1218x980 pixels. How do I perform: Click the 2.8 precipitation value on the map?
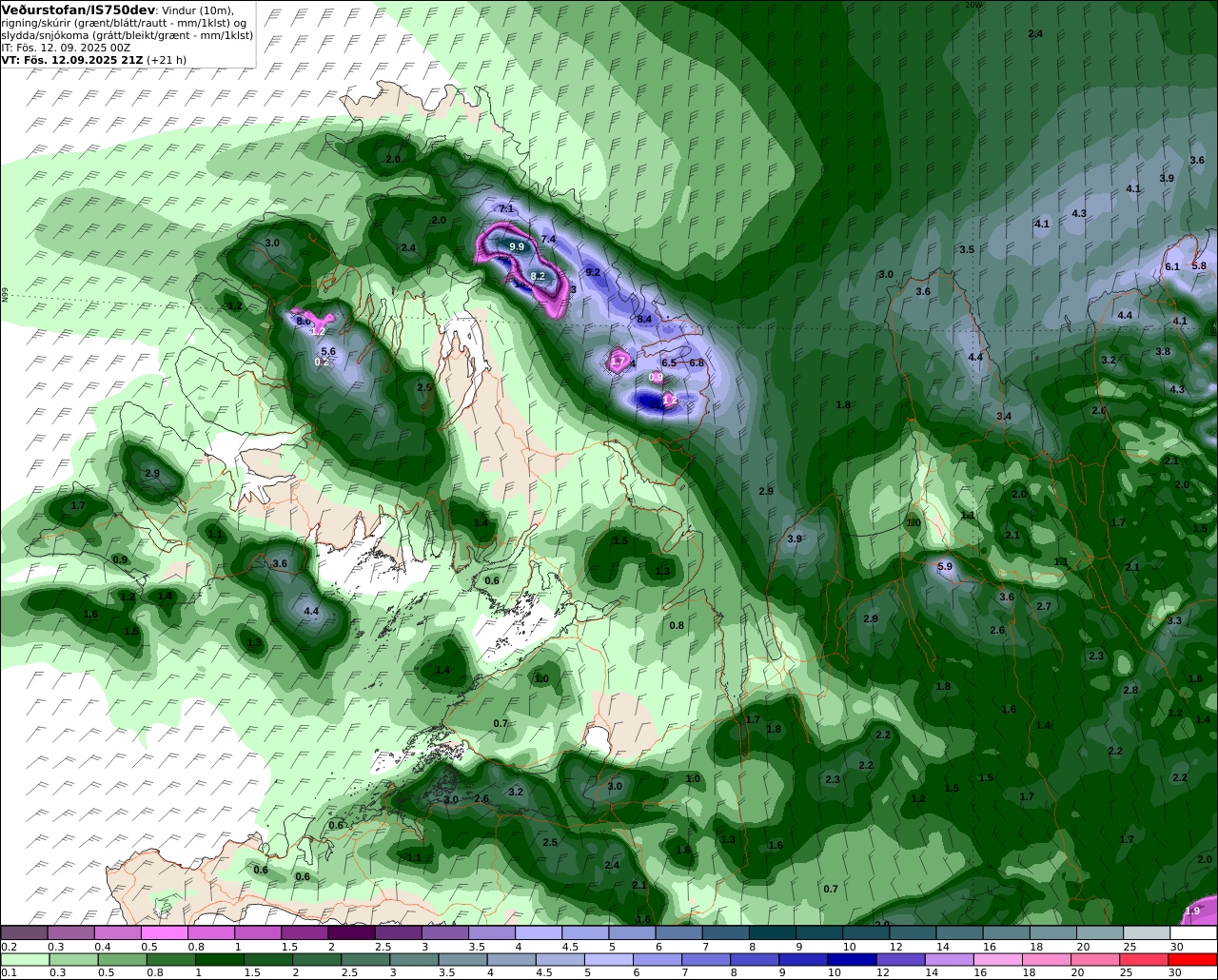1130,690
